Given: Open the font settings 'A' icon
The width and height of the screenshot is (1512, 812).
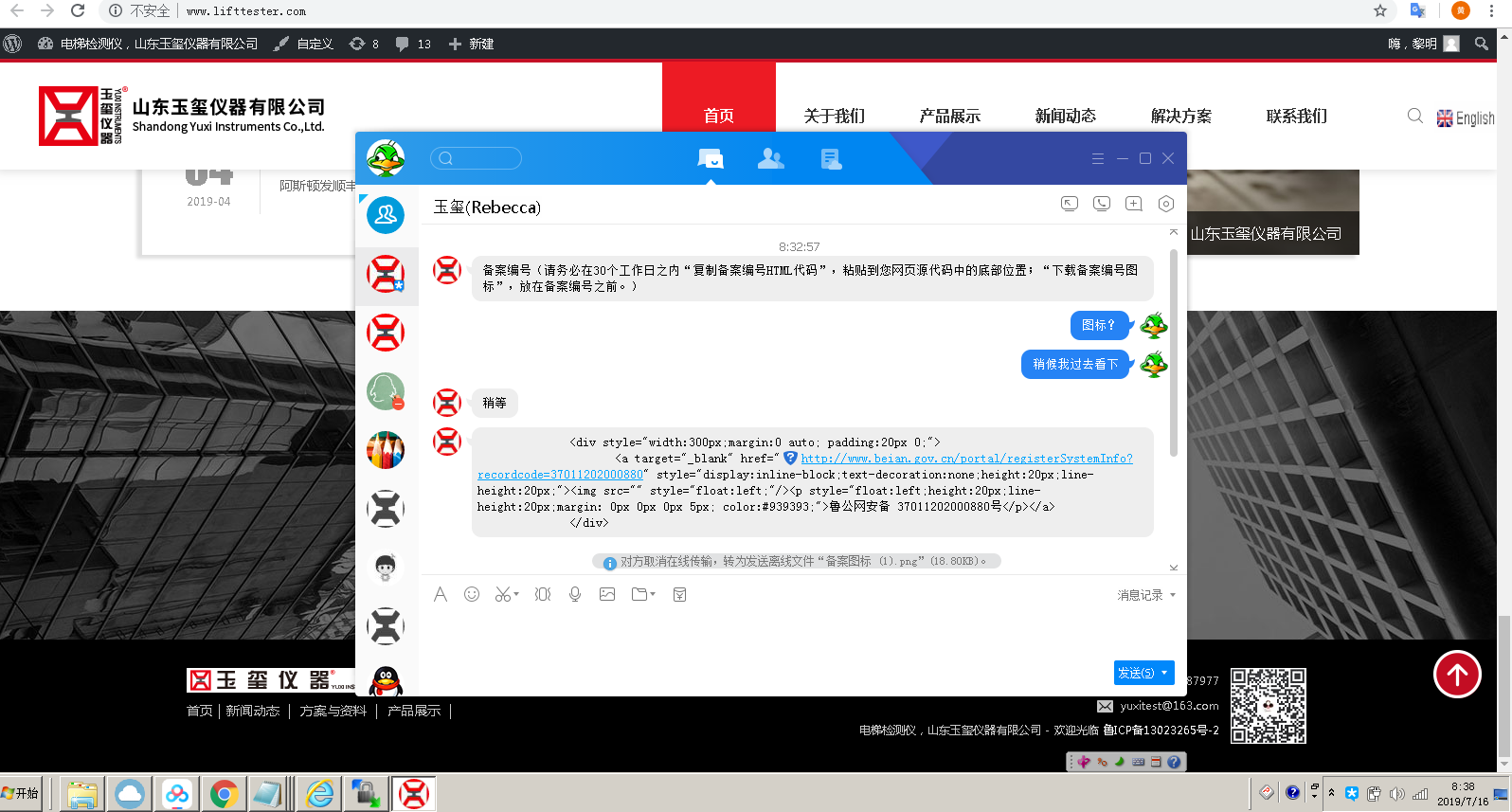Looking at the screenshot, I should point(441,594).
